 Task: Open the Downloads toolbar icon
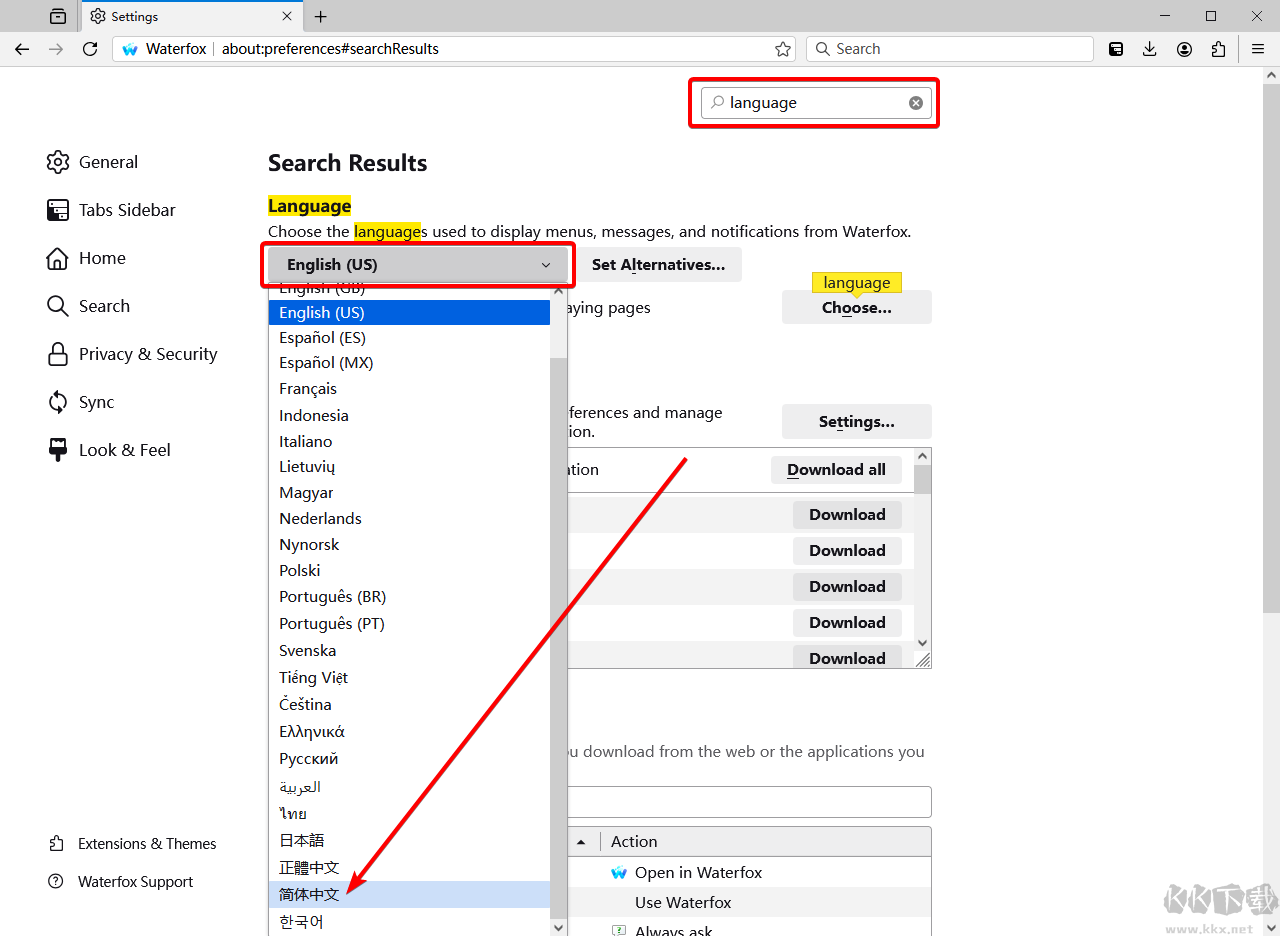click(x=1150, y=49)
